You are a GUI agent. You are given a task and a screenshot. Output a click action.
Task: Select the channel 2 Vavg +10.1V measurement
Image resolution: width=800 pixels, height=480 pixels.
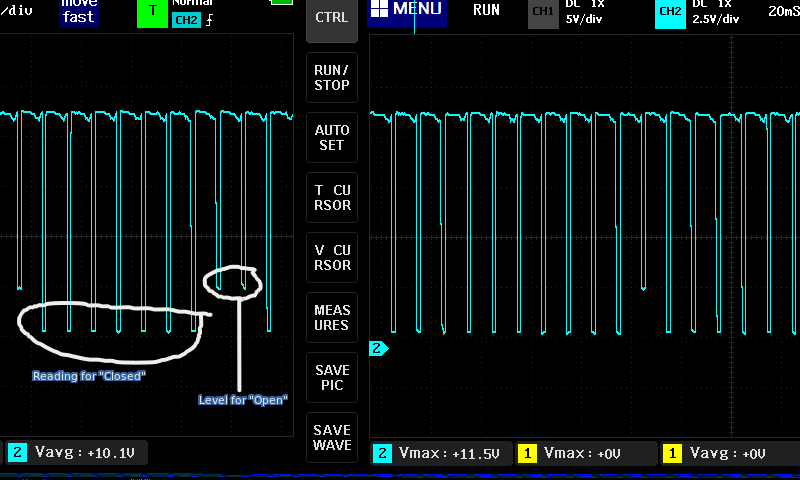pyautogui.click(x=79, y=454)
